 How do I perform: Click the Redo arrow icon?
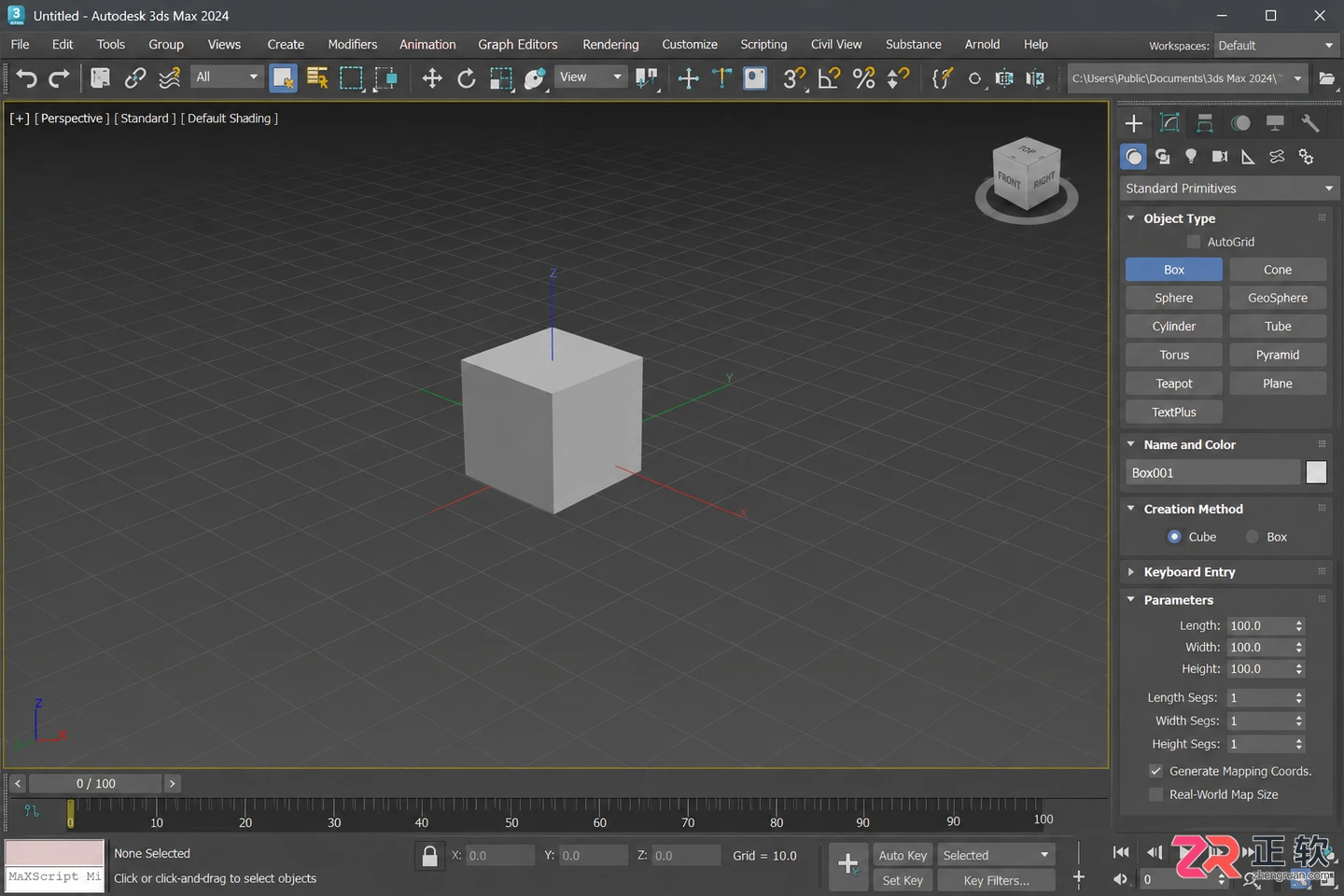(x=59, y=78)
